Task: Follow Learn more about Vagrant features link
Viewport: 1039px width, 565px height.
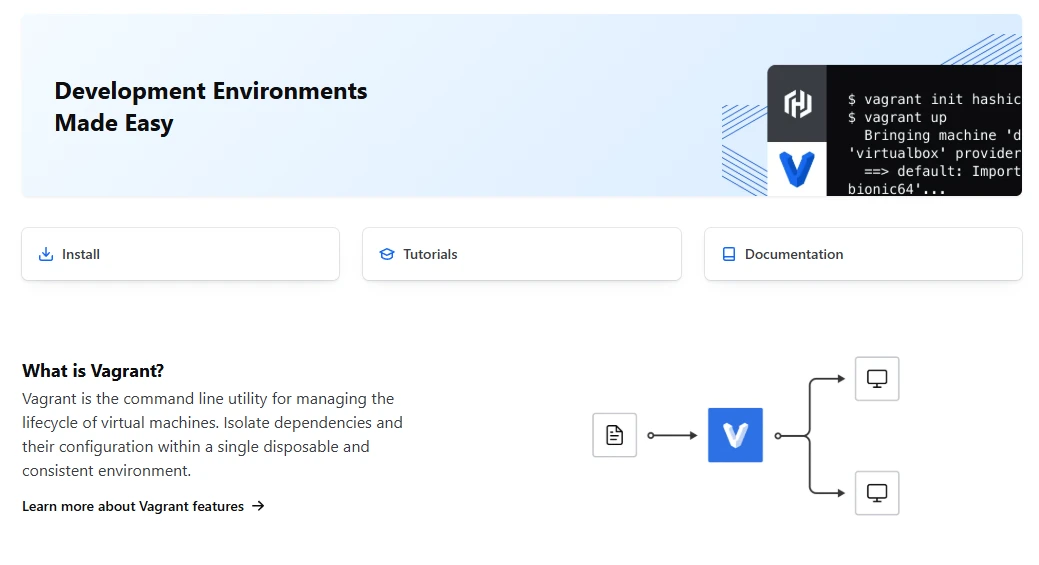Action: click(x=133, y=506)
